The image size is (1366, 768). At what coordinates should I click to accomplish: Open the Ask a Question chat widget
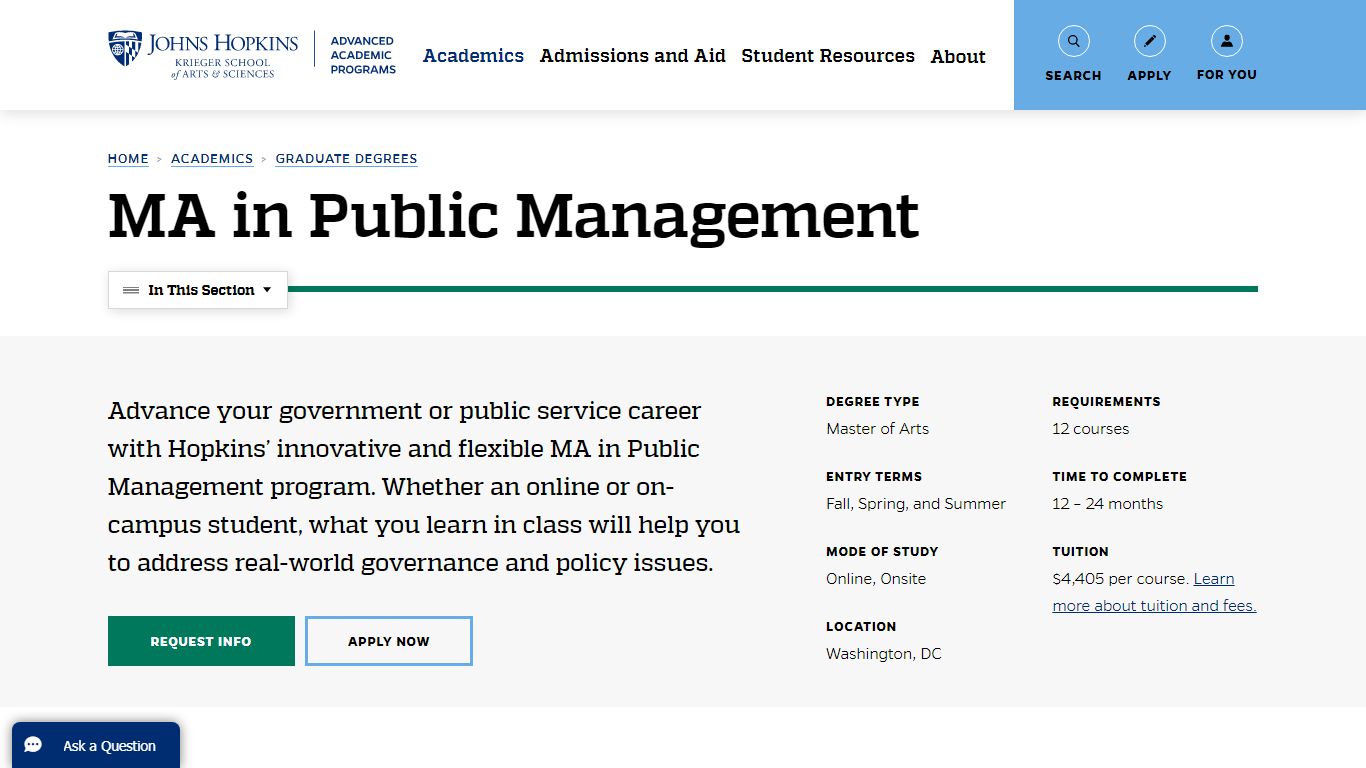click(96, 745)
